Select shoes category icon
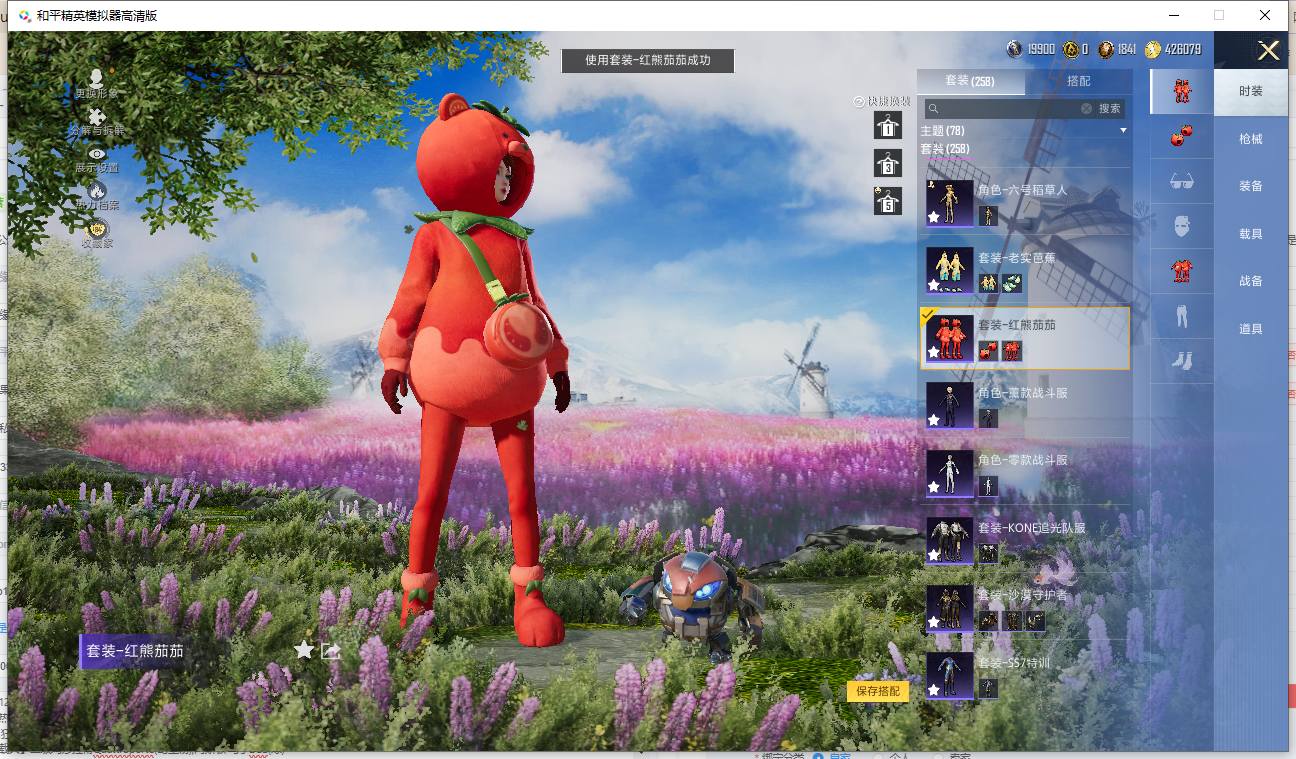This screenshot has height=759, width=1296. pyautogui.click(x=1182, y=360)
